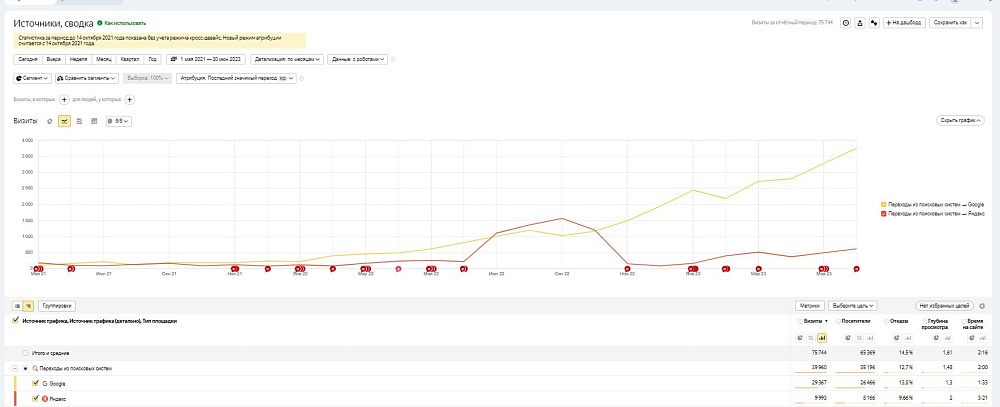Open the clock icon report history

[x=847, y=22]
